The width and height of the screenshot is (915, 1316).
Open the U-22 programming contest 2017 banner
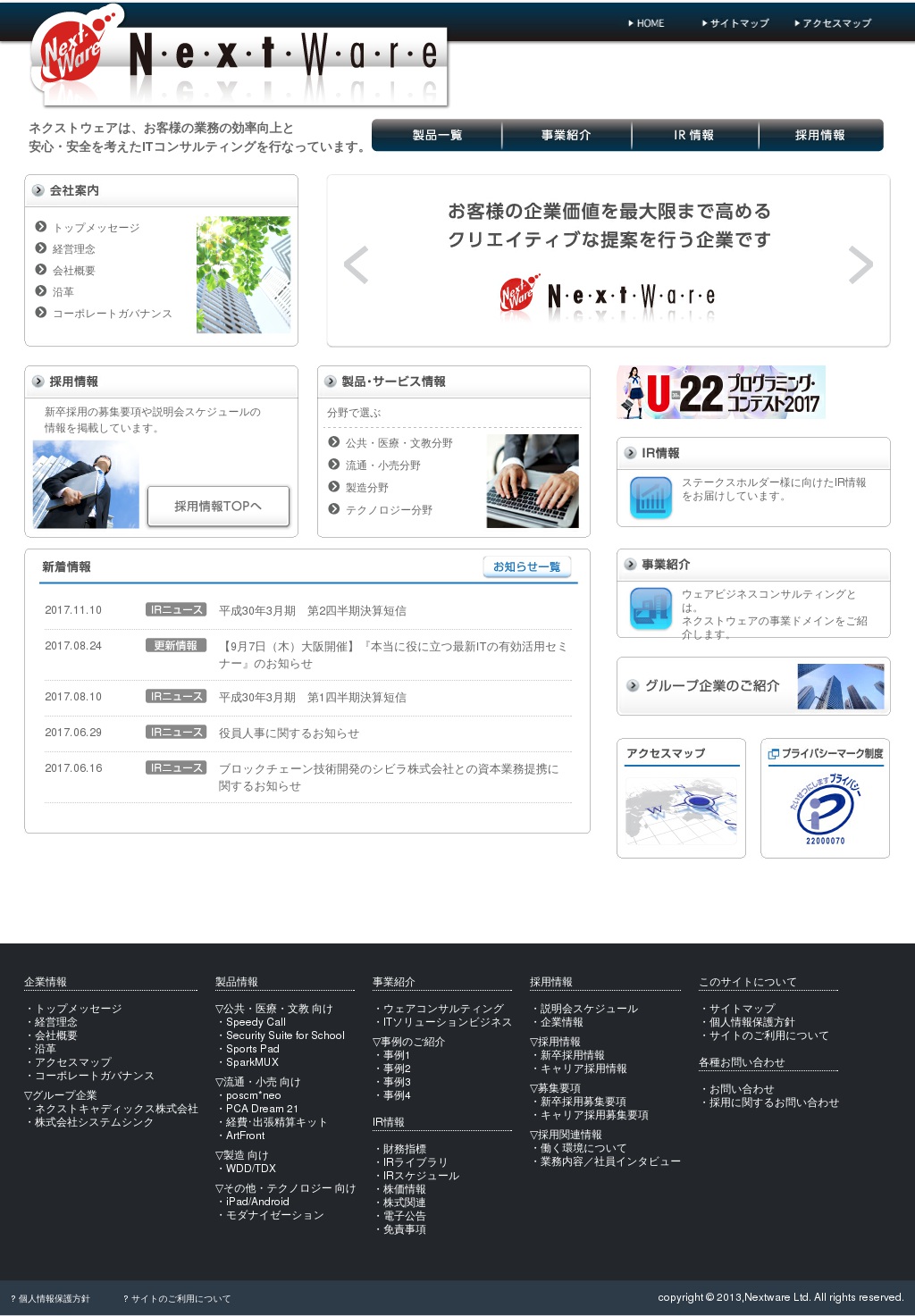721,392
